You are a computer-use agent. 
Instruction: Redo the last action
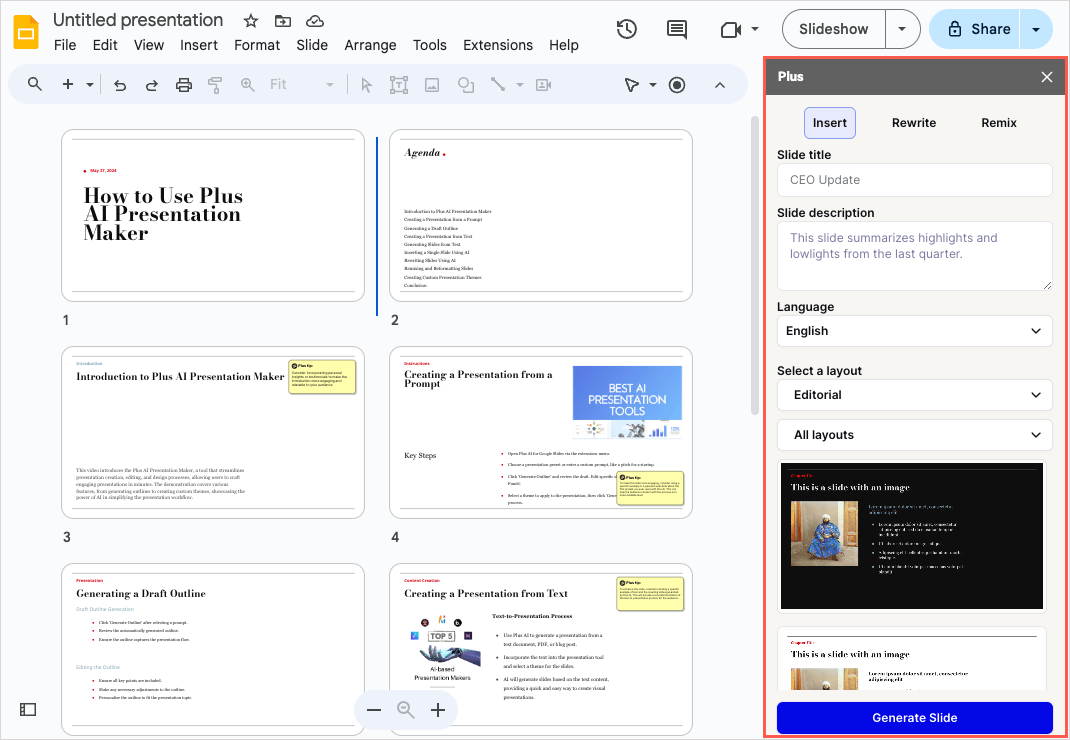(x=151, y=85)
